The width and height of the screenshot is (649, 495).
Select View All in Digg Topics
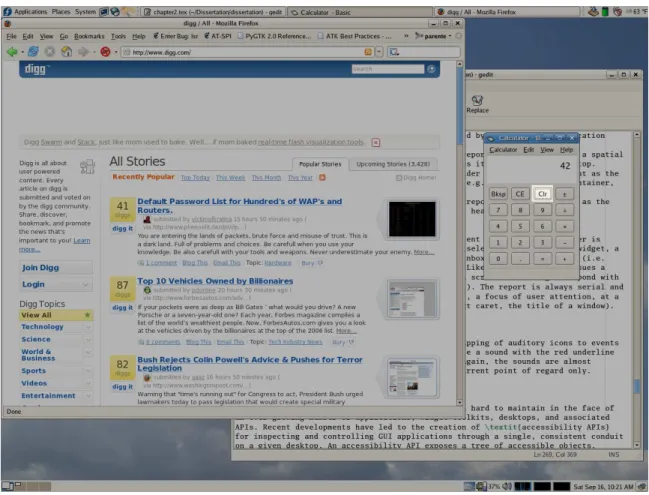pyautogui.click(x=56, y=315)
